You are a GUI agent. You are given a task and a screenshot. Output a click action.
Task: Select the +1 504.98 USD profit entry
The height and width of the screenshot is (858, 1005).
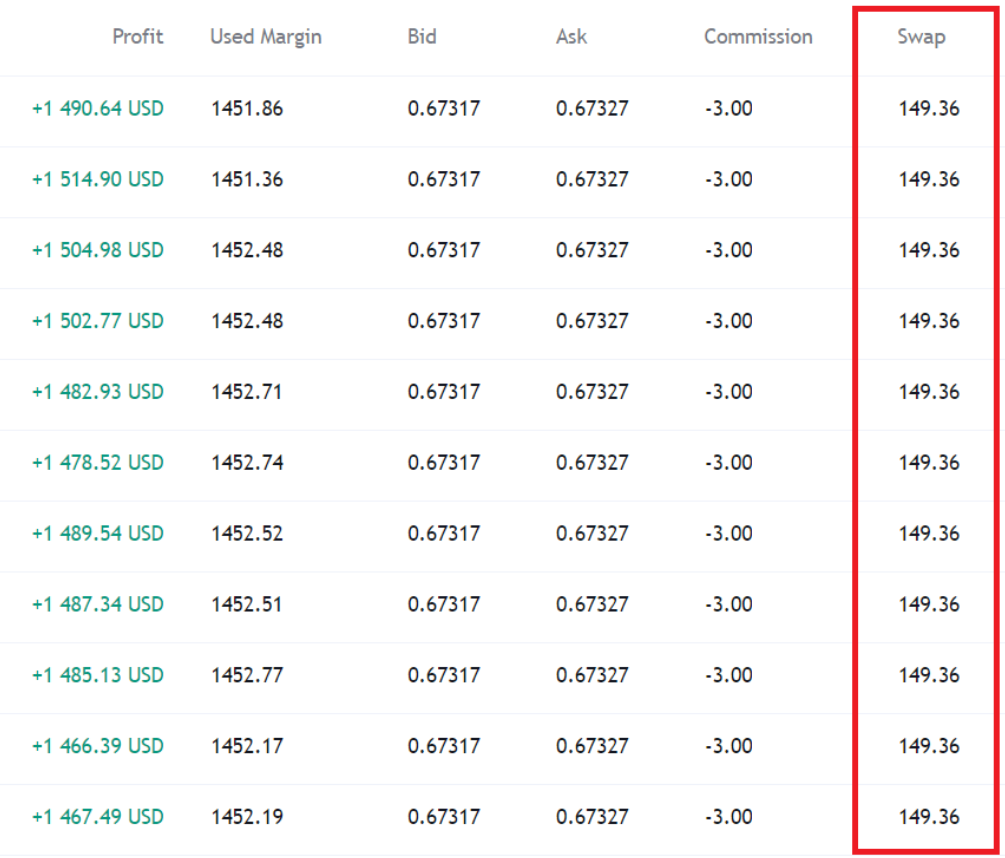pos(98,250)
